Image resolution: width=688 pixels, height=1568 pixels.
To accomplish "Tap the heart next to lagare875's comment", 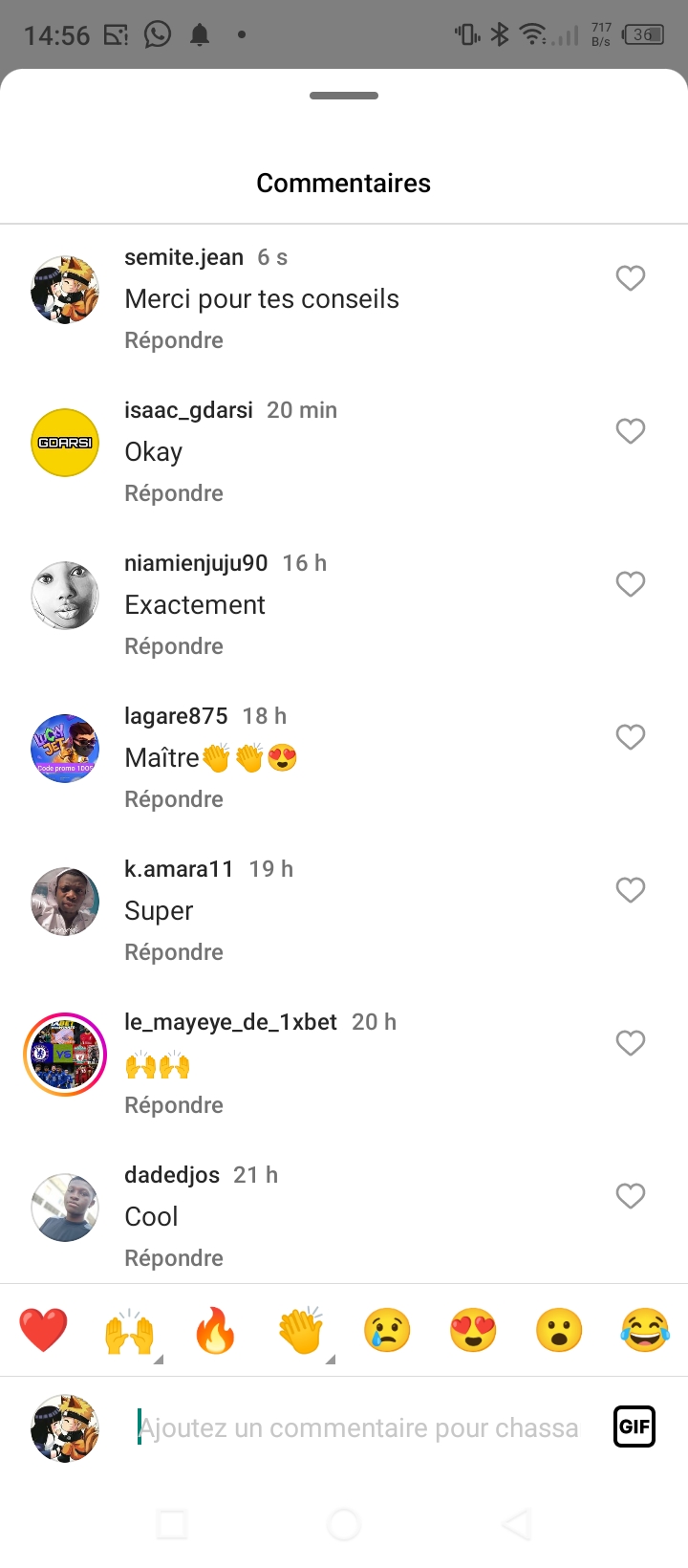I will [631, 737].
